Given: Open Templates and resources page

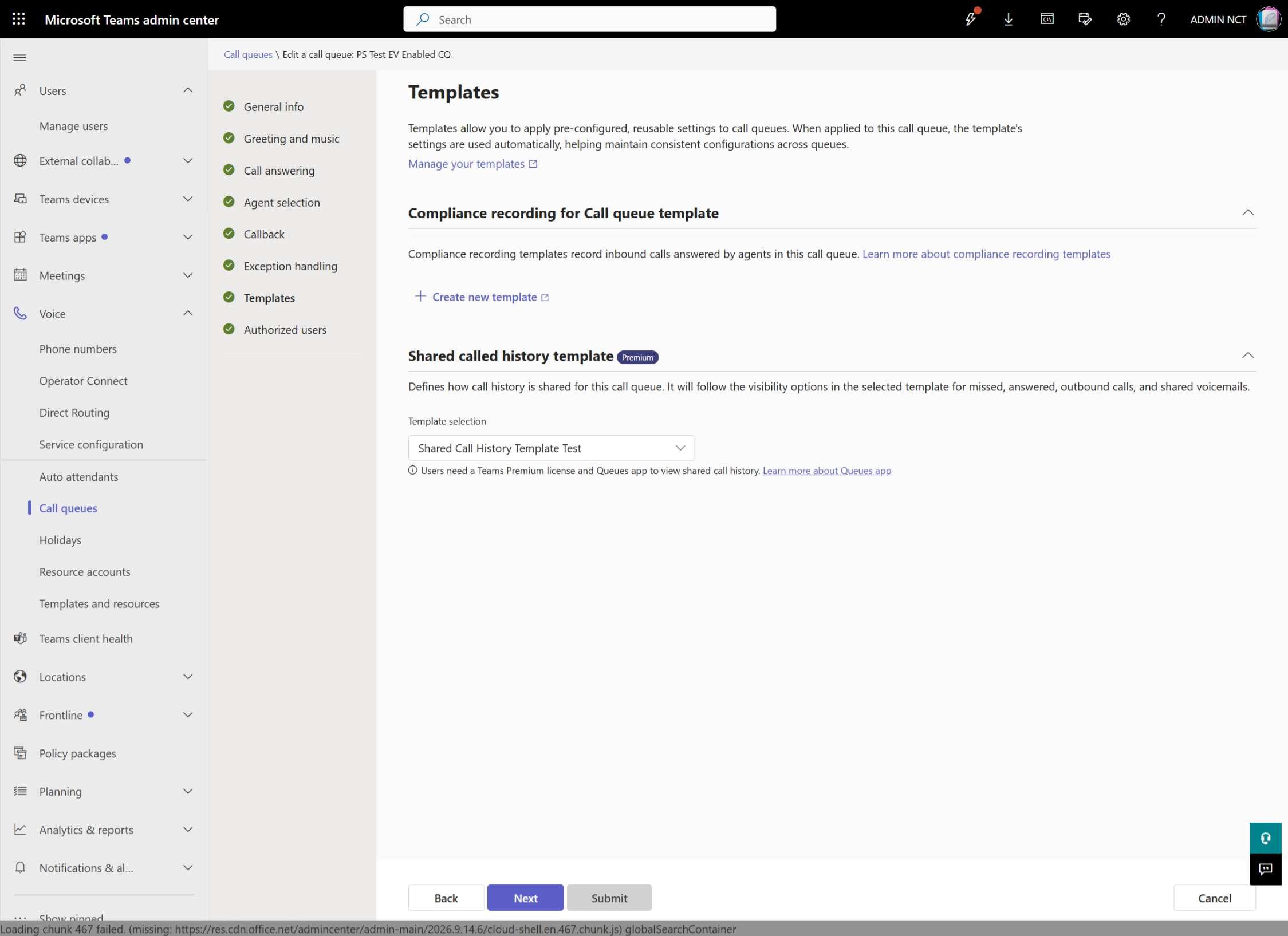Looking at the screenshot, I should 99,603.
